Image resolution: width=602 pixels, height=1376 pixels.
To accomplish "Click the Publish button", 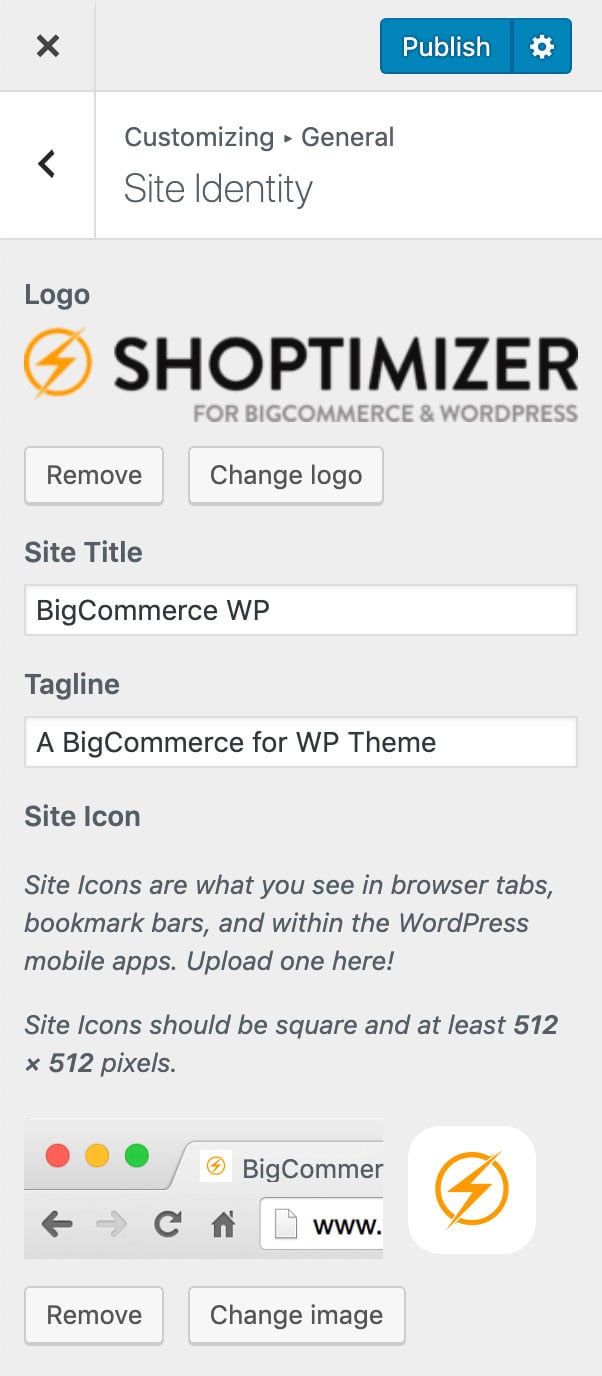I will [446, 46].
